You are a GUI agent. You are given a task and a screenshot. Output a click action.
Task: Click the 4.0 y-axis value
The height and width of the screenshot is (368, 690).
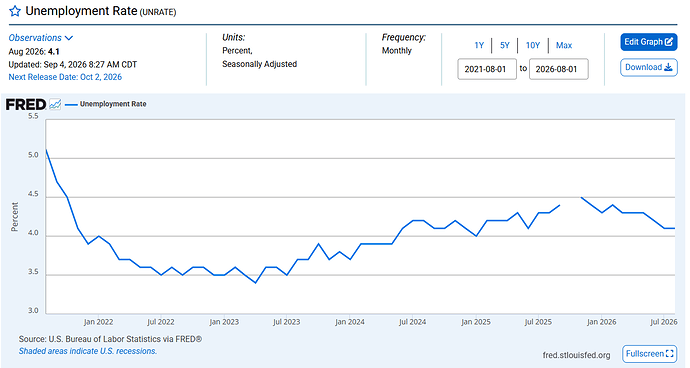click(x=33, y=233)
